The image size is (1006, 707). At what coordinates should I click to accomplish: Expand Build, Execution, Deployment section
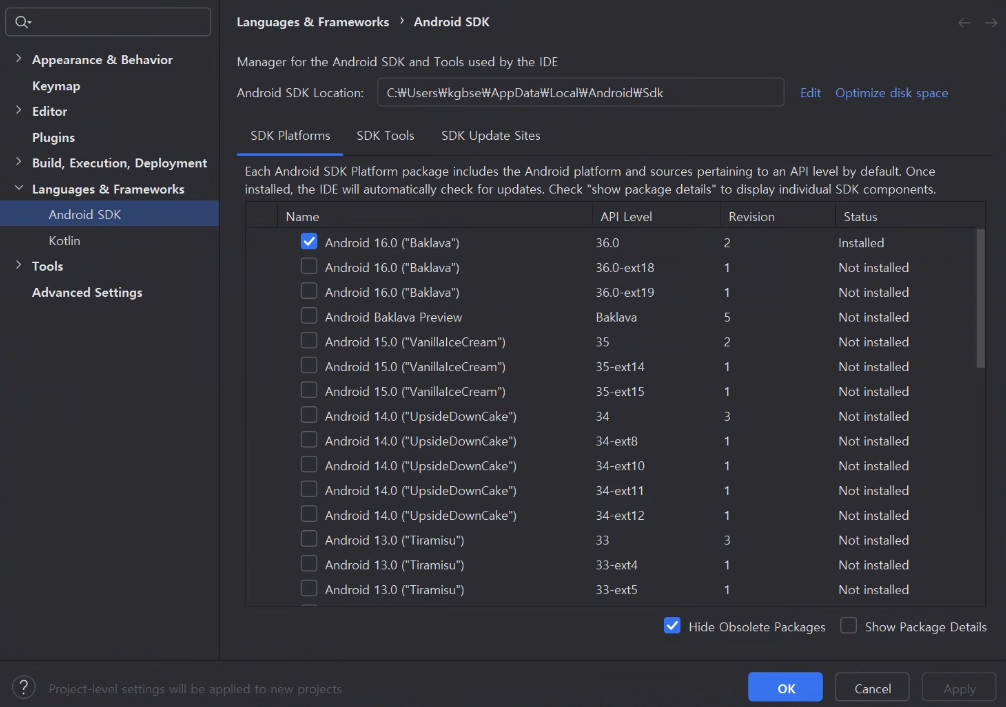19,162
